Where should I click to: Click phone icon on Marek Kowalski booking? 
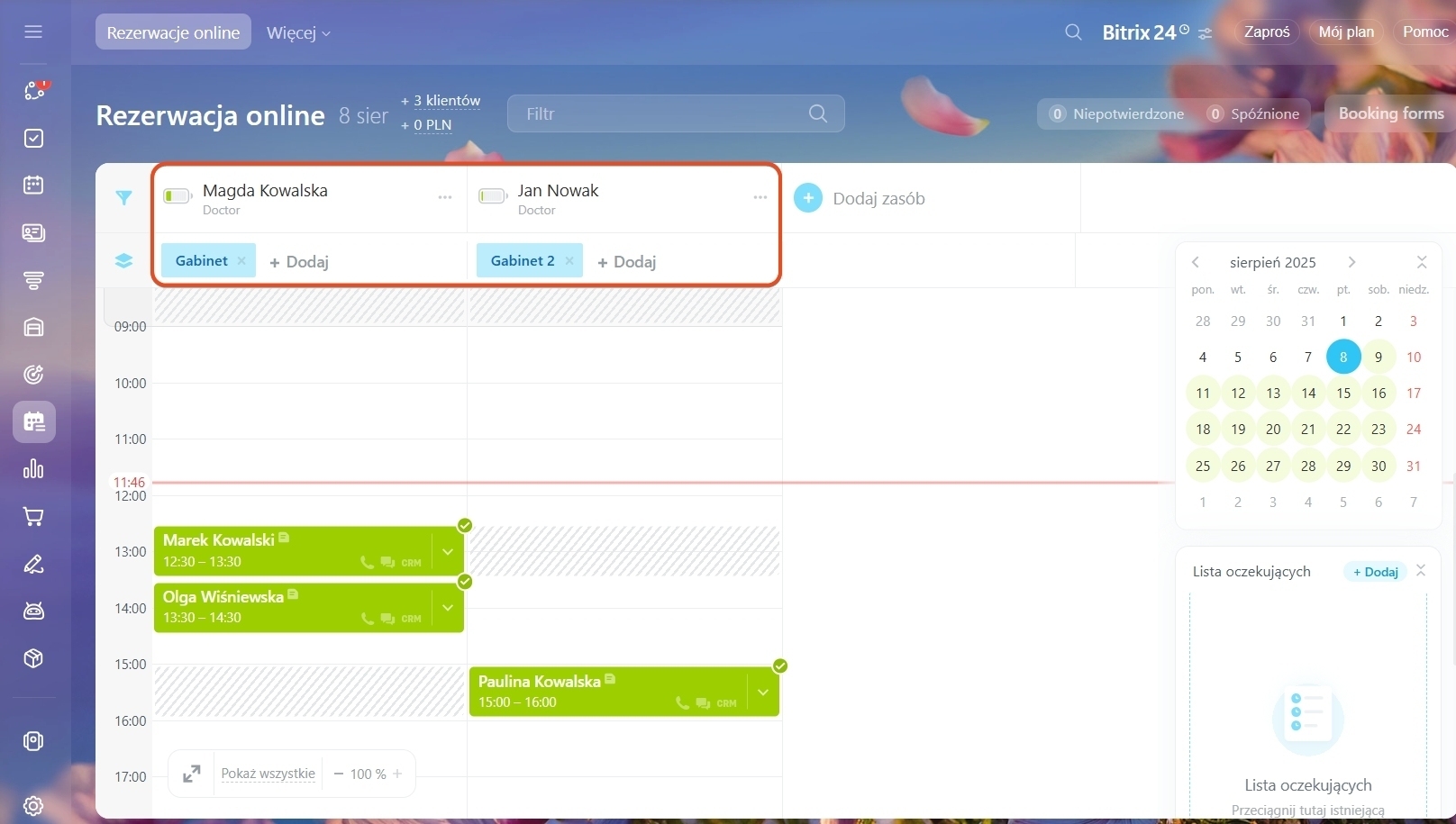click(367, 562)
